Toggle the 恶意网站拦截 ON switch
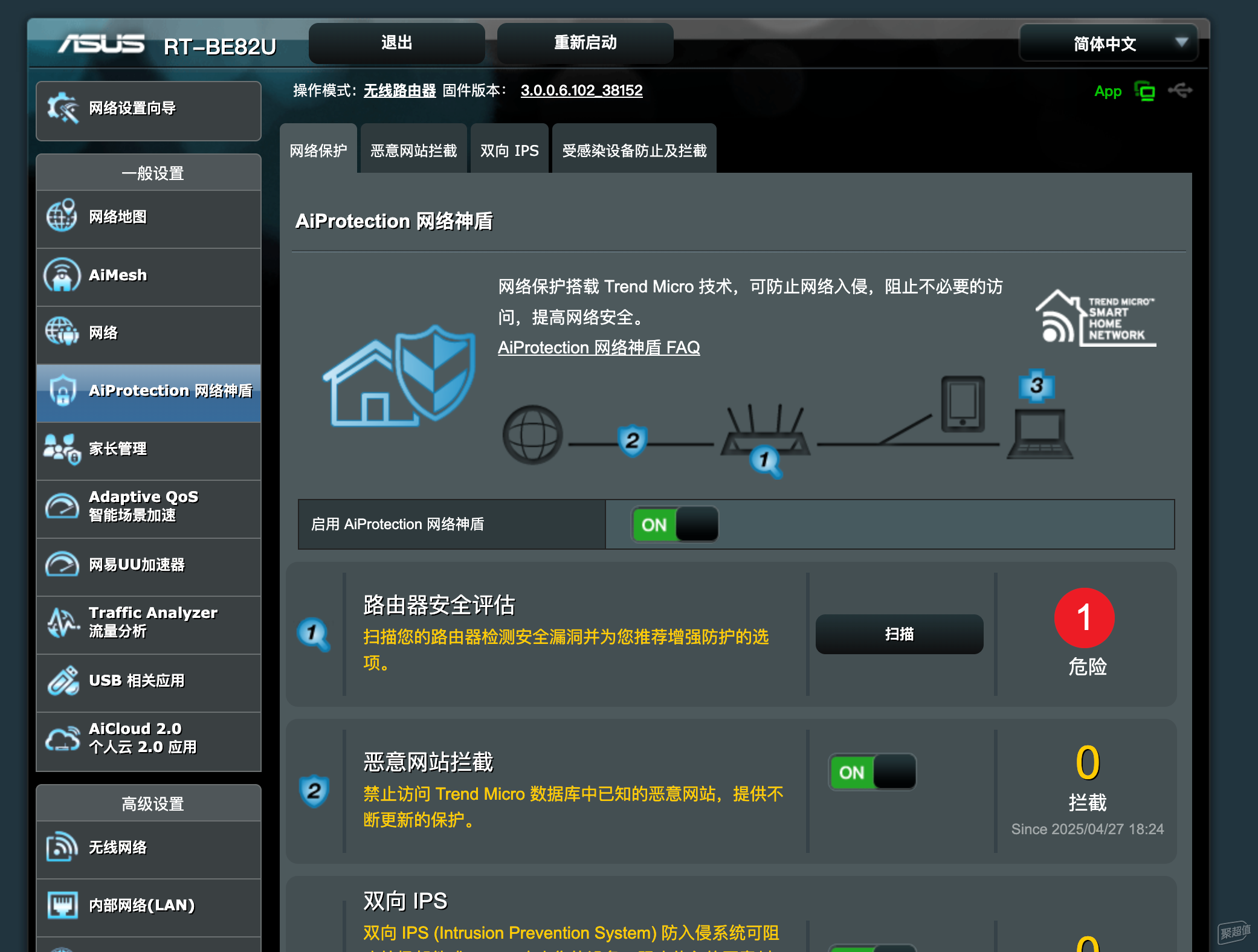The height and width of the screenshot is (952, 1258). pos(872,772)
